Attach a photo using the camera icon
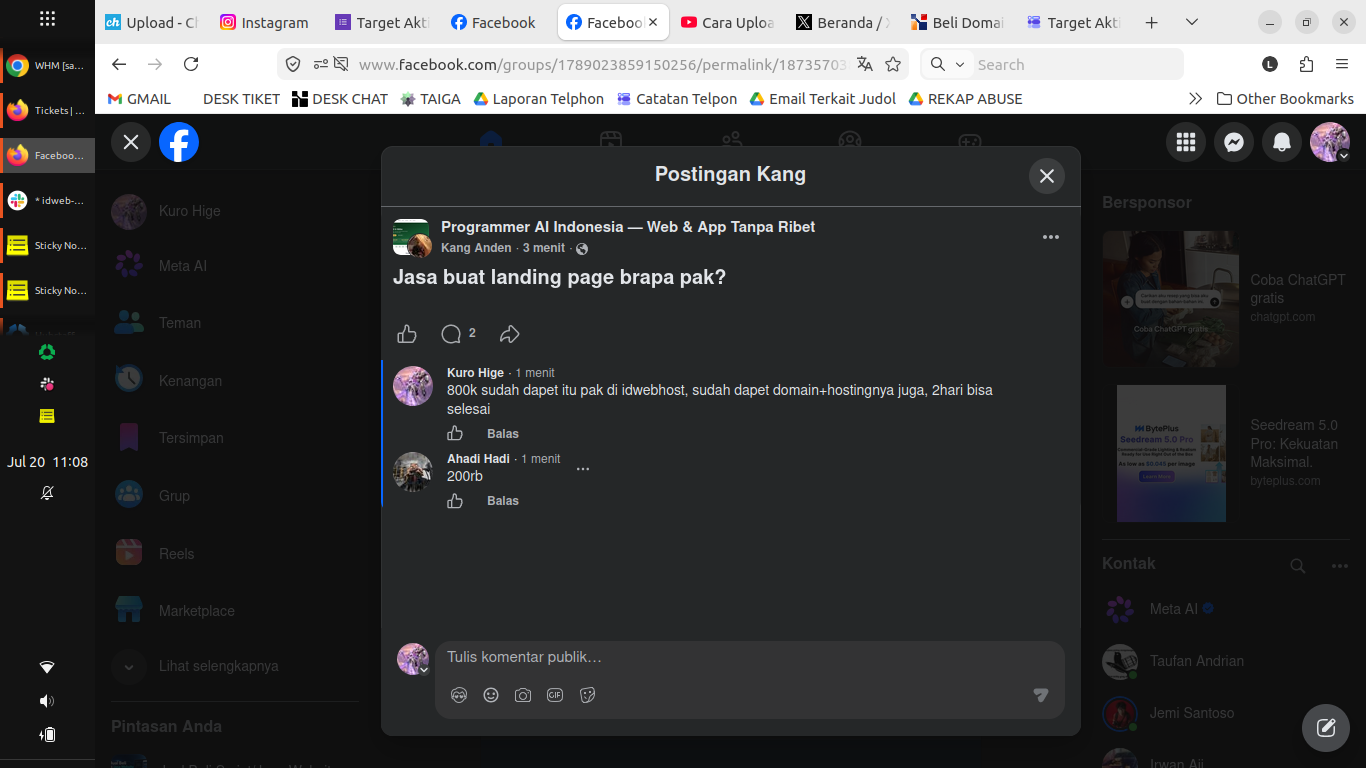Screen dimensions: 1366x768 [523, 695]
